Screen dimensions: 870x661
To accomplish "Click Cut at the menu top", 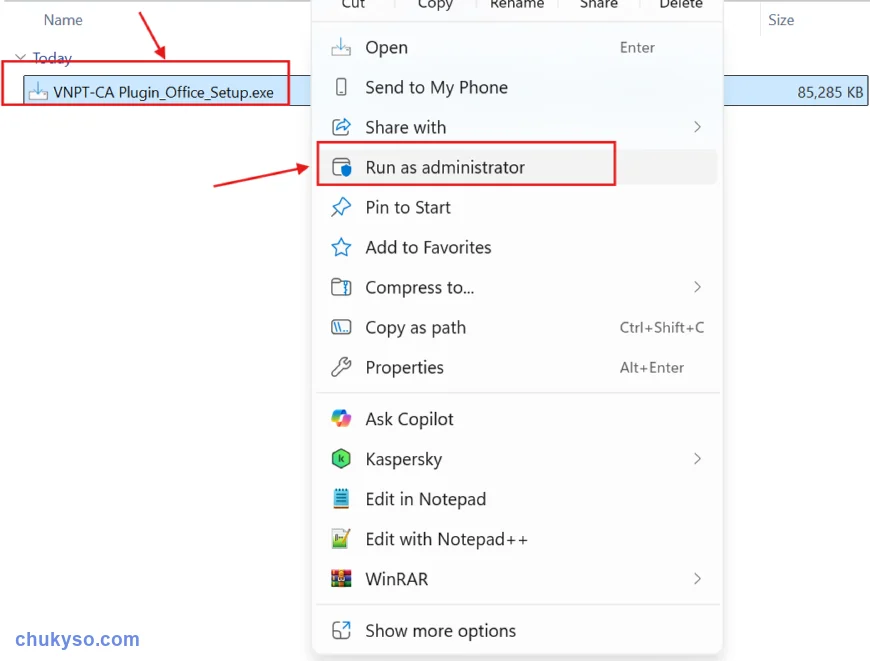I will [353, 4].
